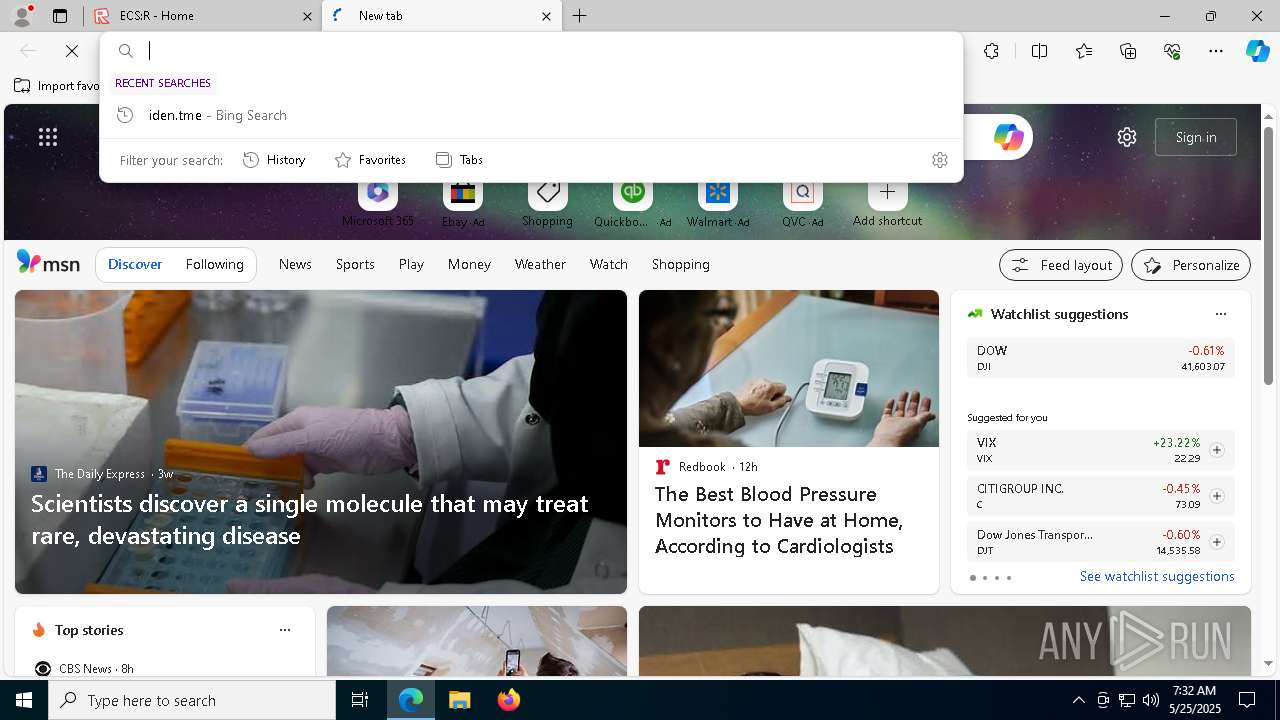The width and height of the screenshot is (1280, 720).
Task: Add CITIGROUP INC. to watchlist
Action: [x=1216, y=496]
